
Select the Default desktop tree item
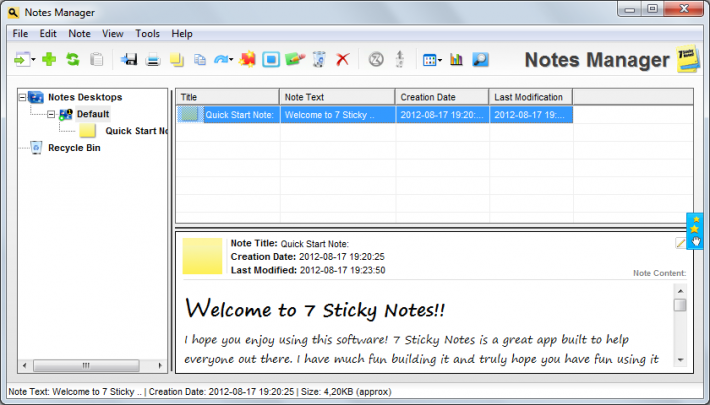pyautogui.click(x=93, y=114)
